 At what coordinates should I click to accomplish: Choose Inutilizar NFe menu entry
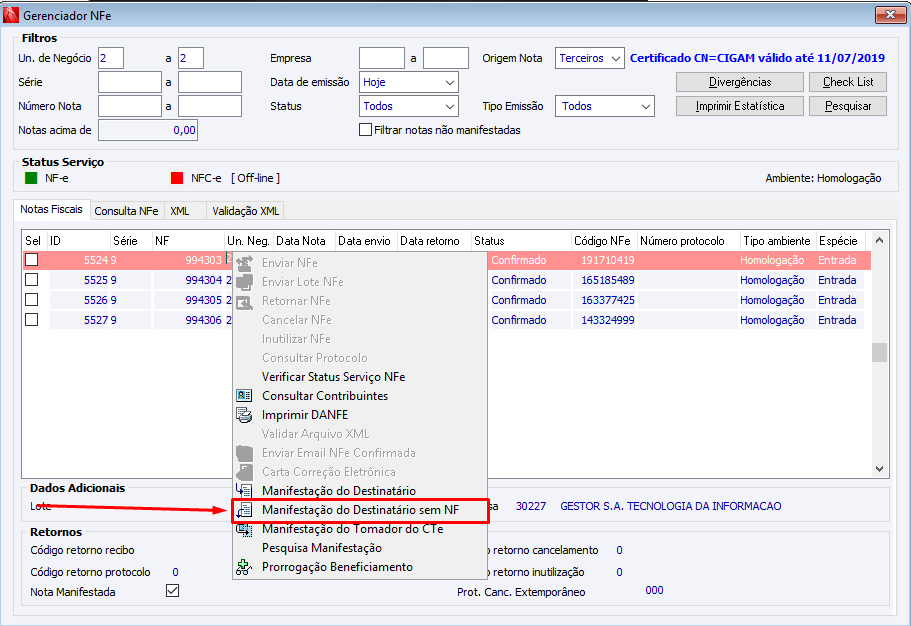pyautogui.click(x=360, y=339)
